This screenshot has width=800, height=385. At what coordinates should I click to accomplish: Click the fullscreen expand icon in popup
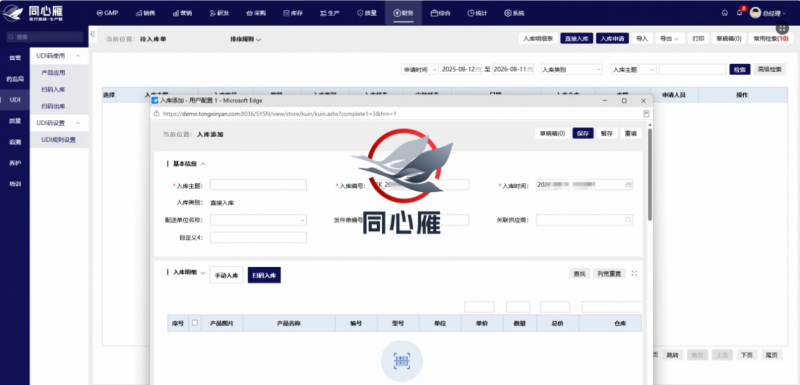coord(634,273)
